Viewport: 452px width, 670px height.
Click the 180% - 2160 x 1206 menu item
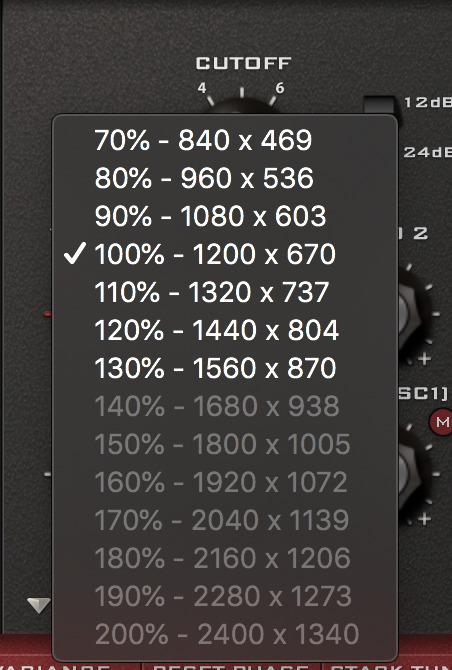[225, 558]
